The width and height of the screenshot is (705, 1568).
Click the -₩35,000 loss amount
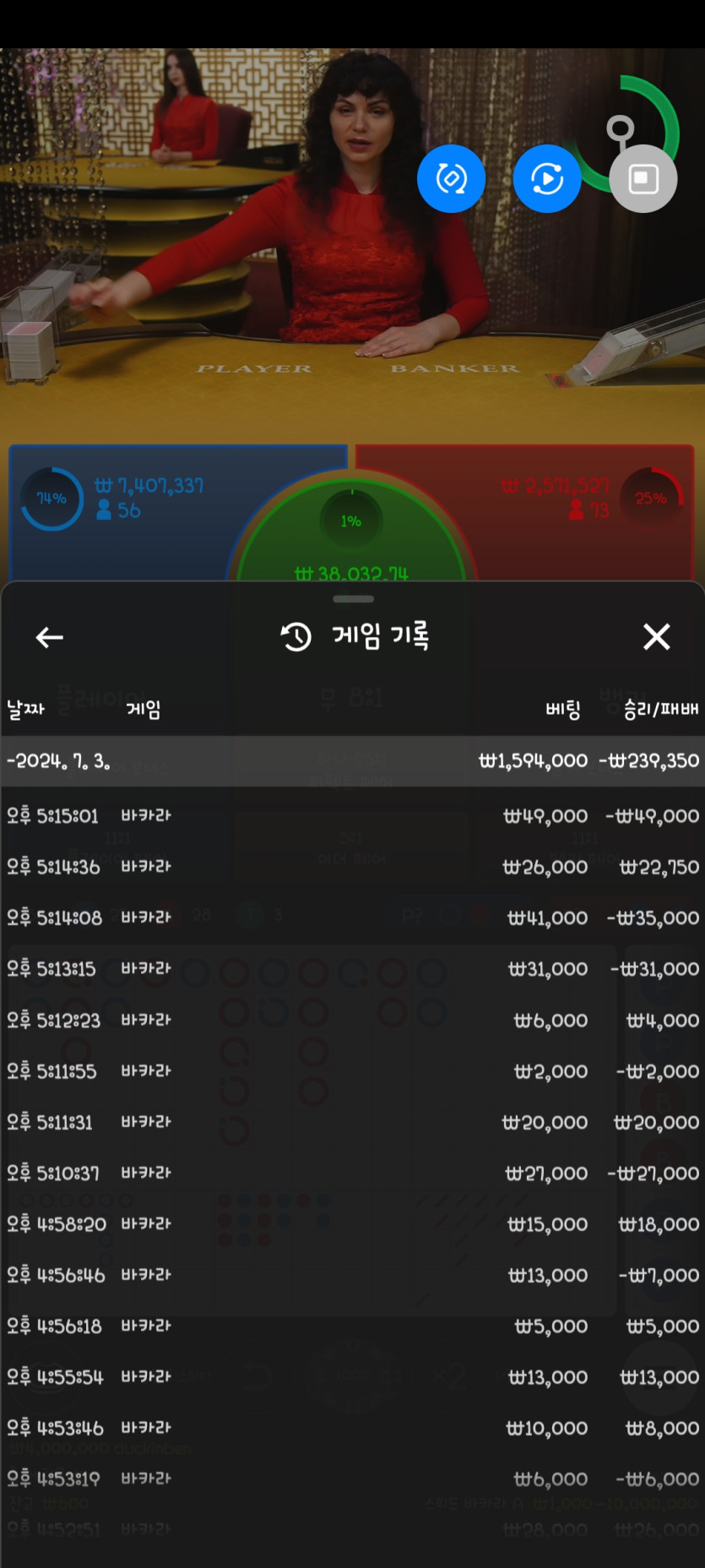click(653, 917)
